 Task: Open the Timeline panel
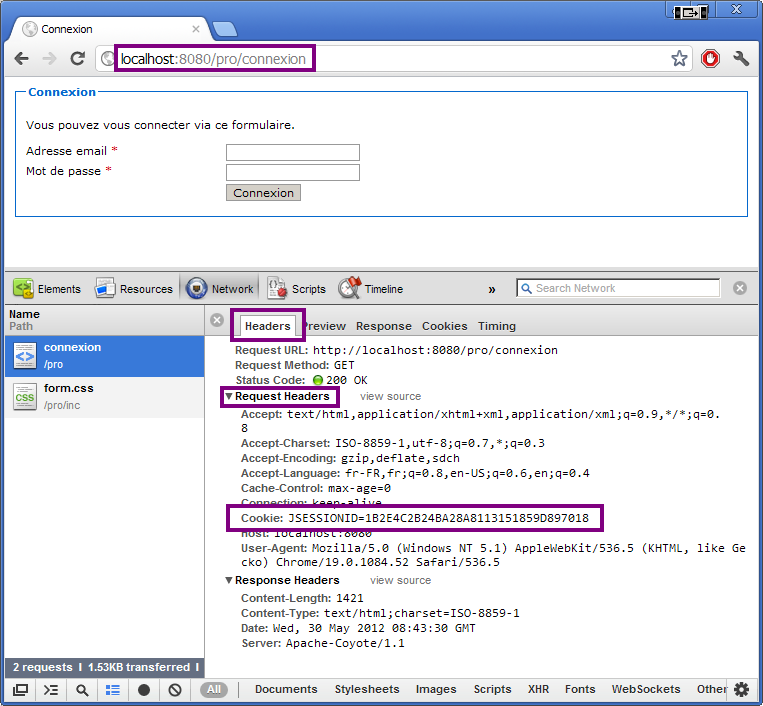click(371, 289)
